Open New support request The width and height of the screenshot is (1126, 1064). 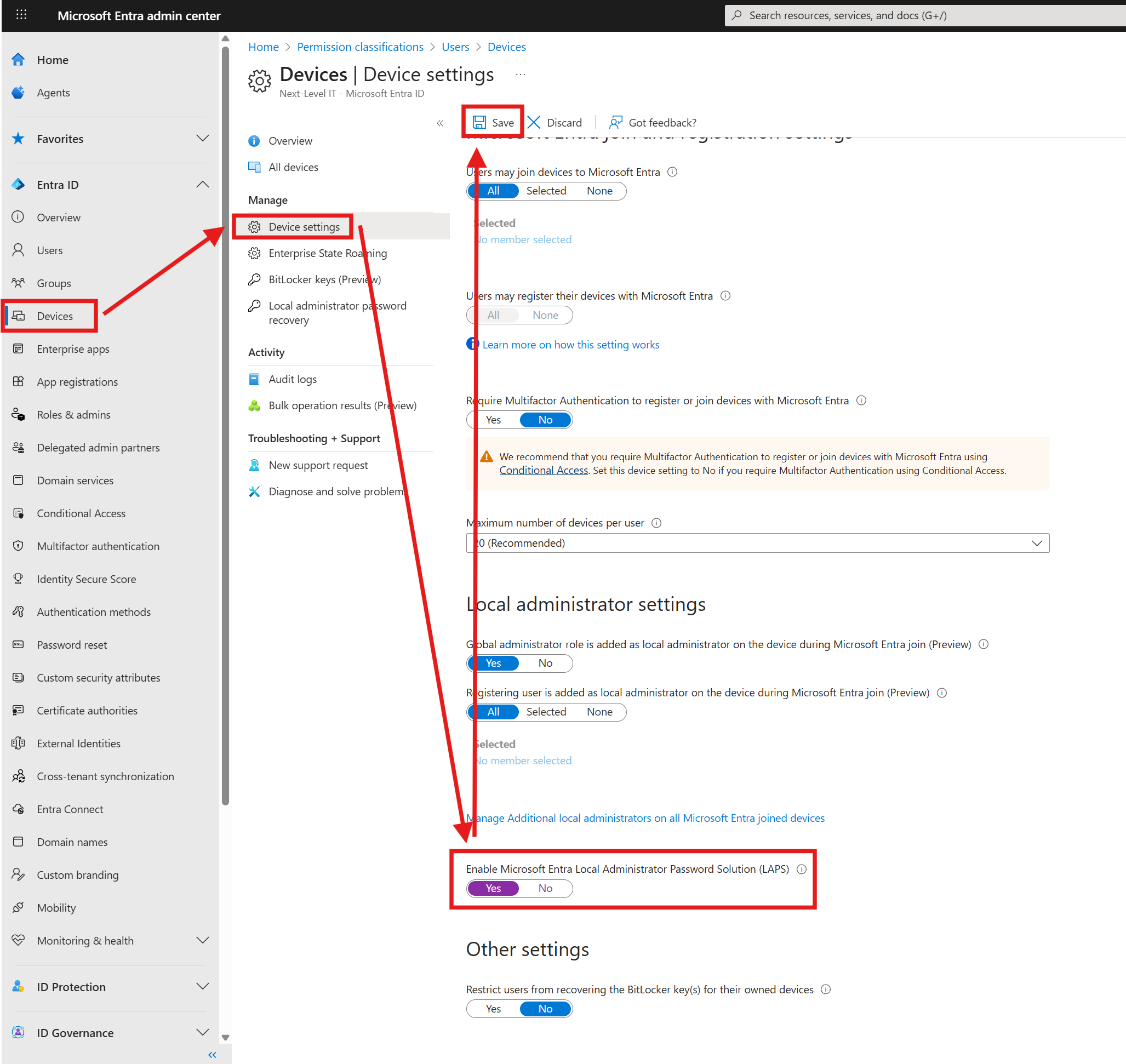tap(318, 466)
